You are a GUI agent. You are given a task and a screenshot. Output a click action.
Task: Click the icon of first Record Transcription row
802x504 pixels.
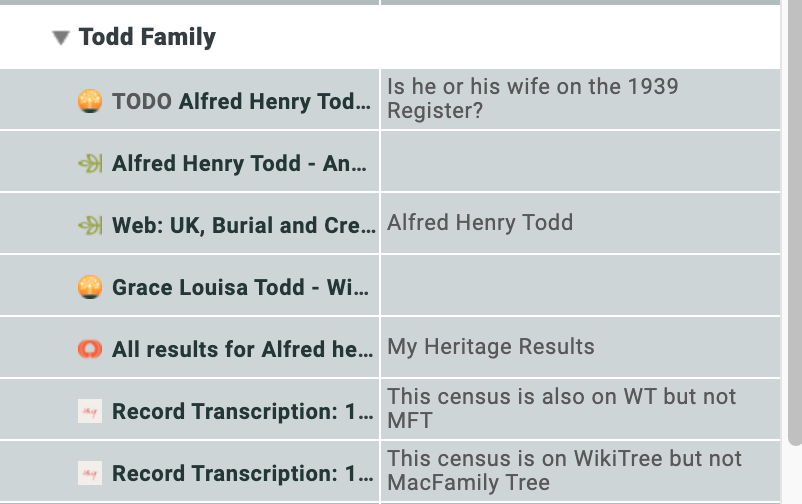click(90, 411)
